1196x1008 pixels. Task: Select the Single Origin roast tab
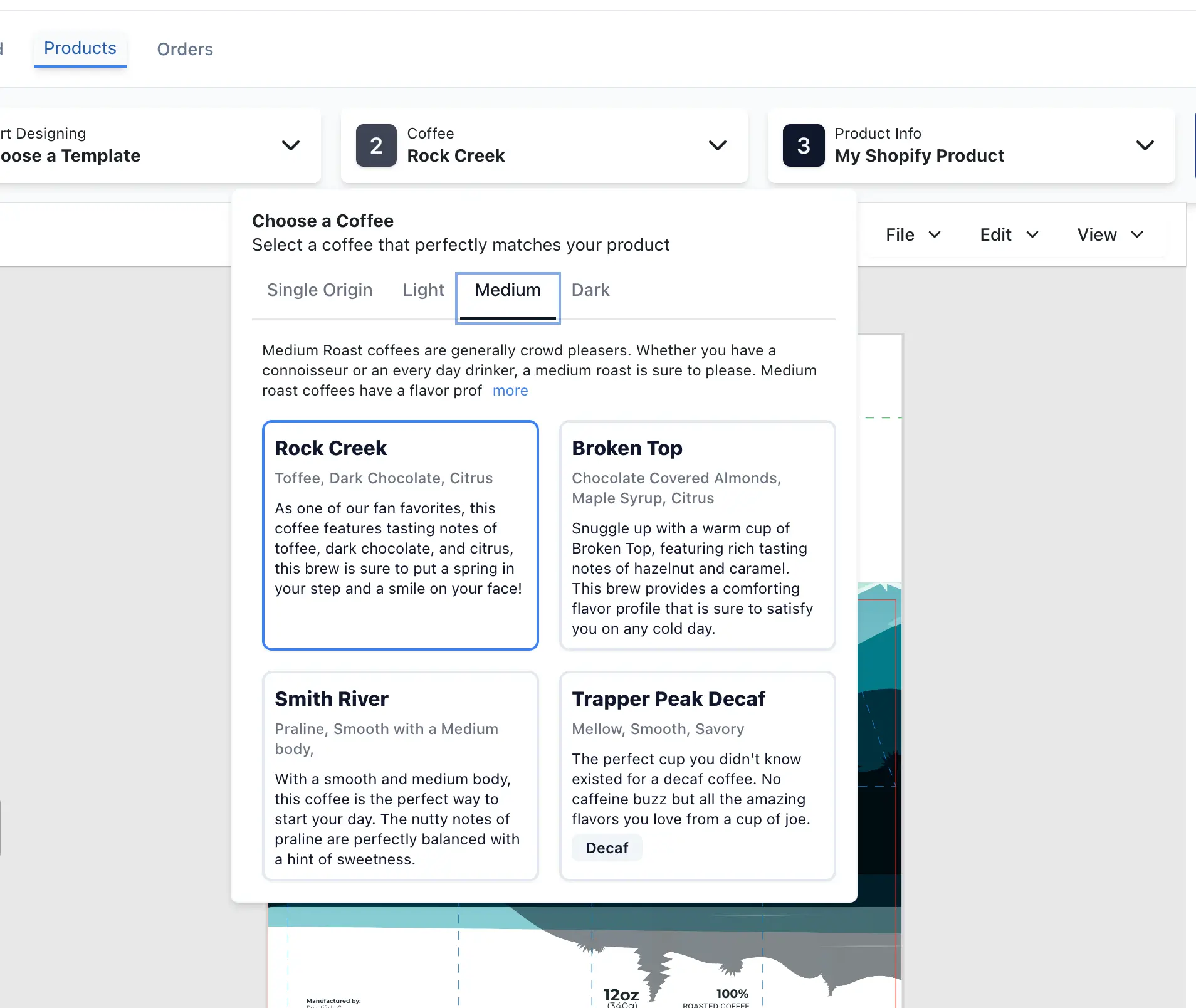(x=320, y=290)
